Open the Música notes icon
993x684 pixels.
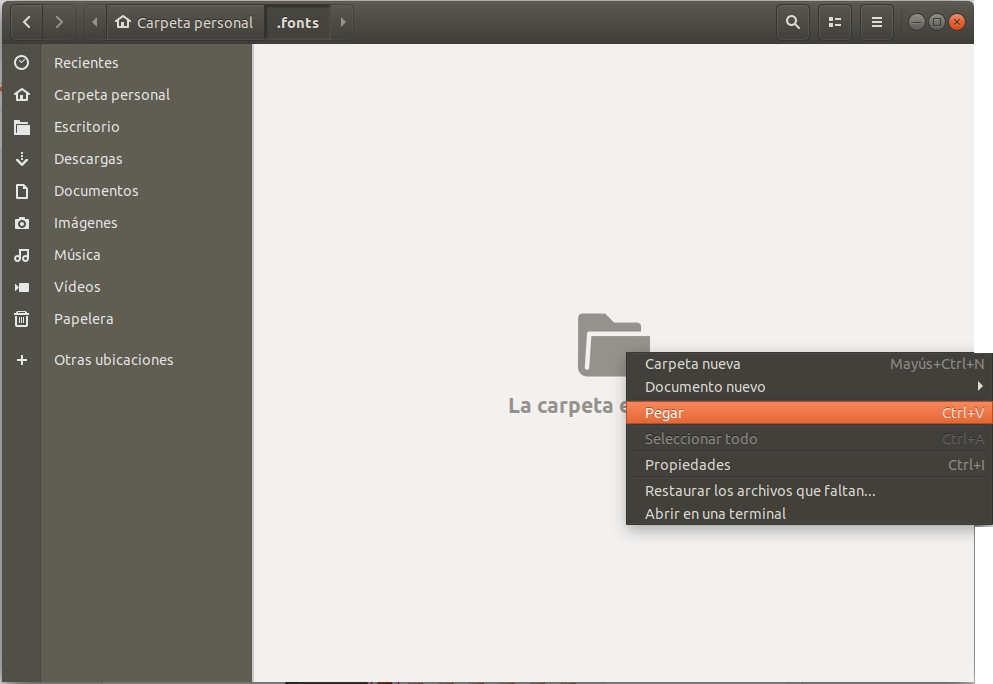coord(21,254)
